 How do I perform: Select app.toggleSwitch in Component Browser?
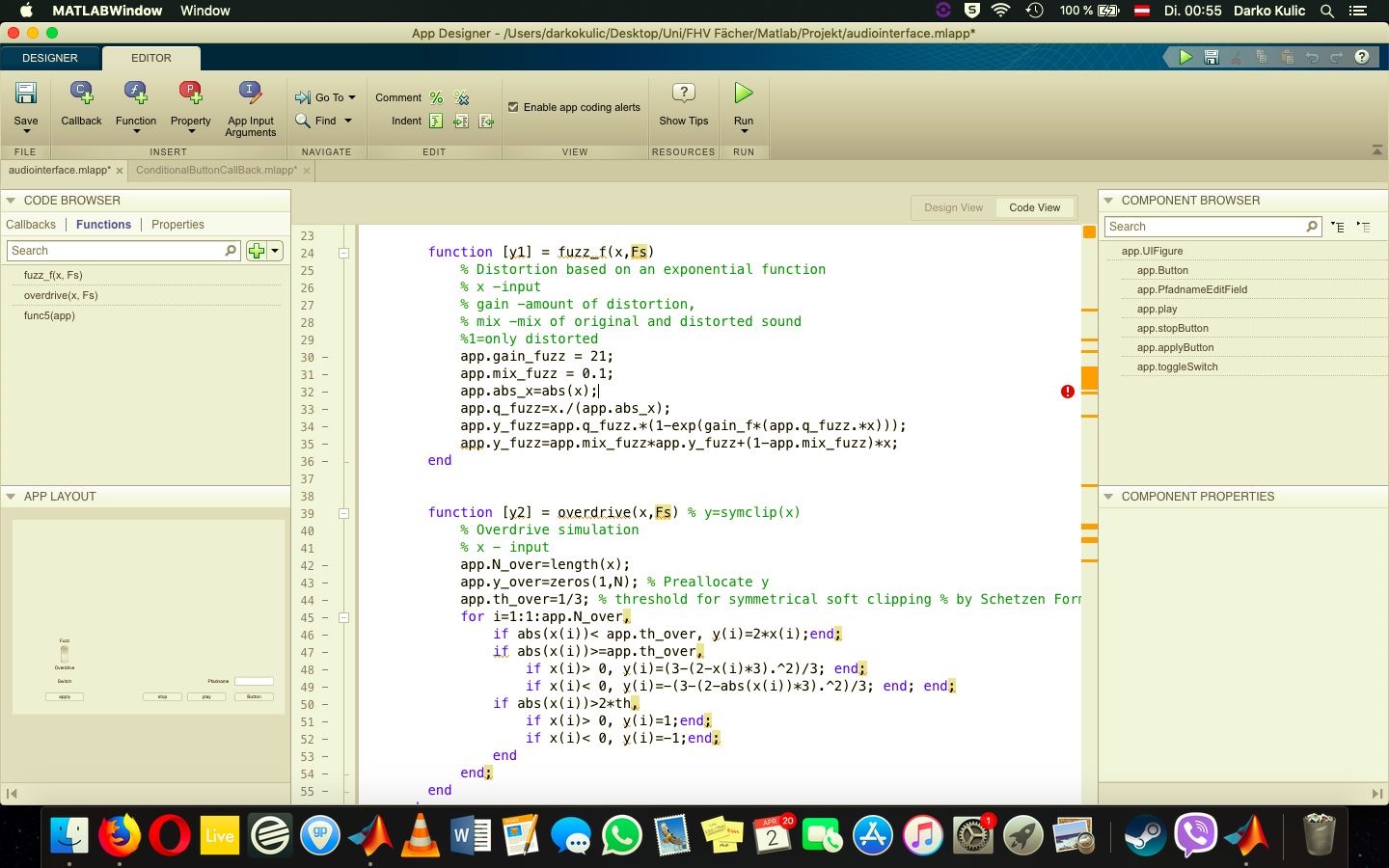(1177, 366)
